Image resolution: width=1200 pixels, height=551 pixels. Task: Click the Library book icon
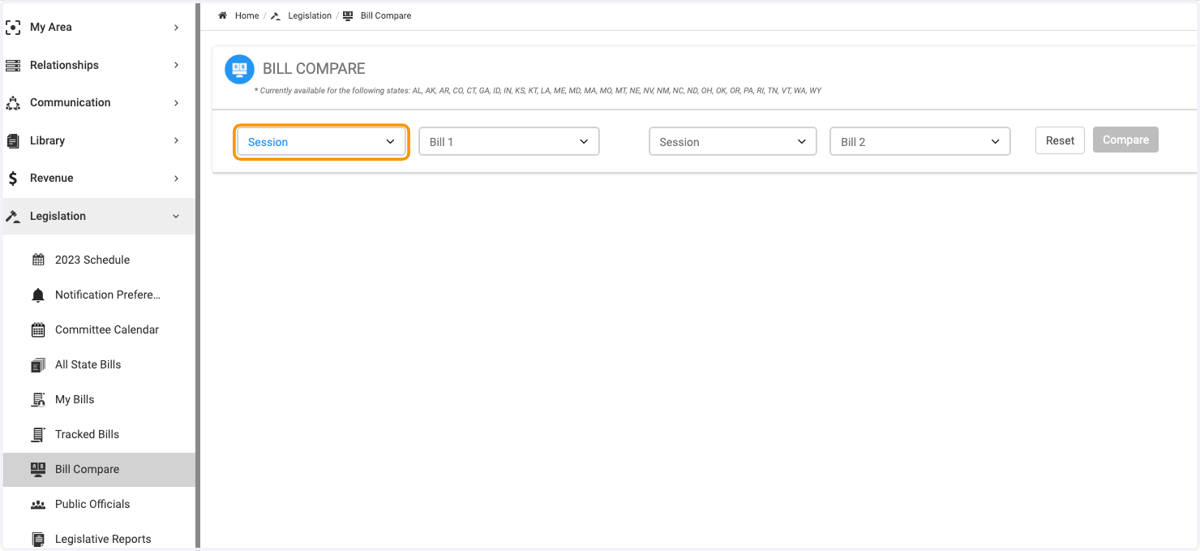13,141
